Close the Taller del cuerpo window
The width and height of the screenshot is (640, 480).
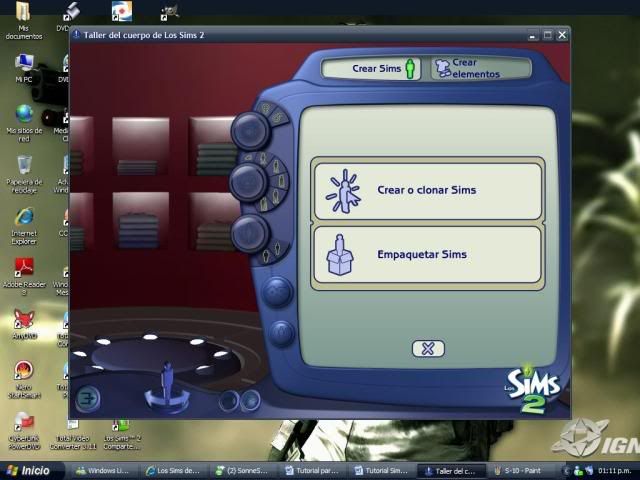(x=562, y=36)
